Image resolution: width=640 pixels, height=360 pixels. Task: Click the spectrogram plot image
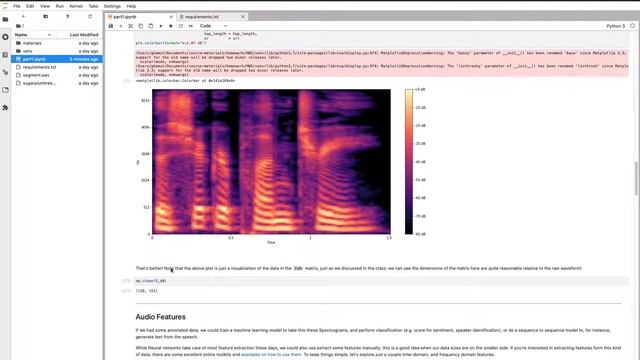point(271,162)
